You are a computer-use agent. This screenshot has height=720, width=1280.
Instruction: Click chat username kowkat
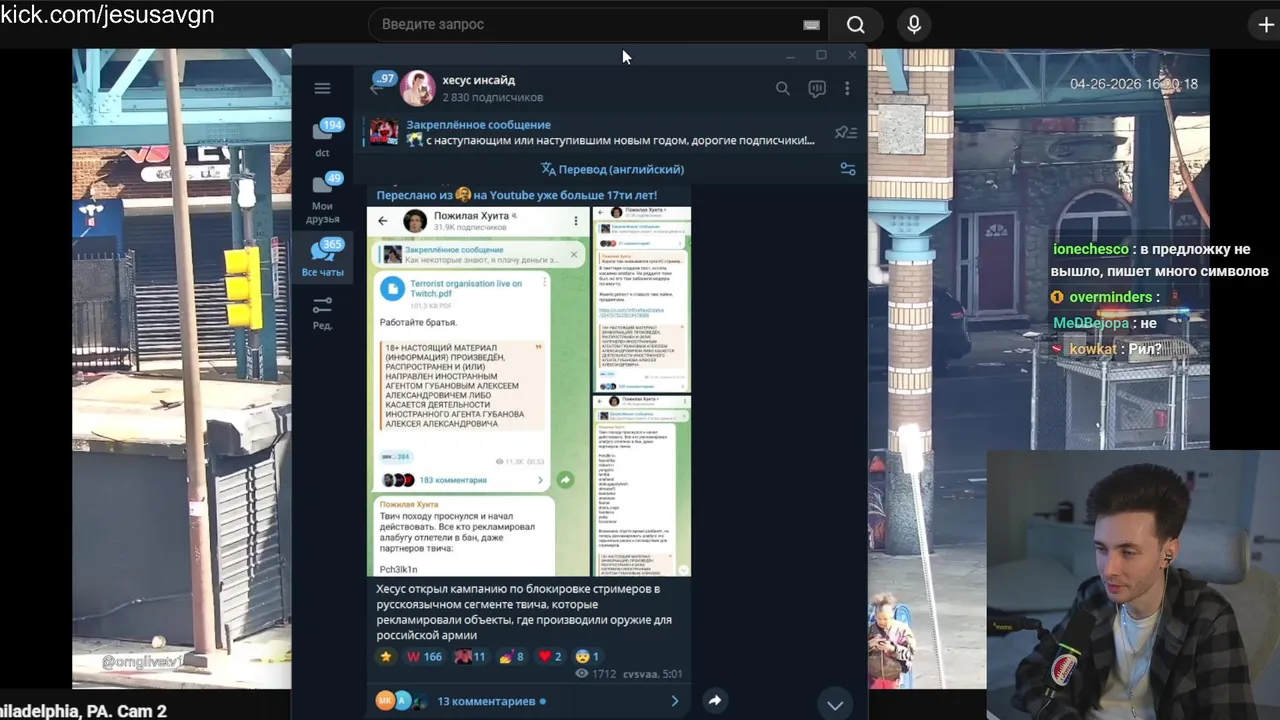1092,349
